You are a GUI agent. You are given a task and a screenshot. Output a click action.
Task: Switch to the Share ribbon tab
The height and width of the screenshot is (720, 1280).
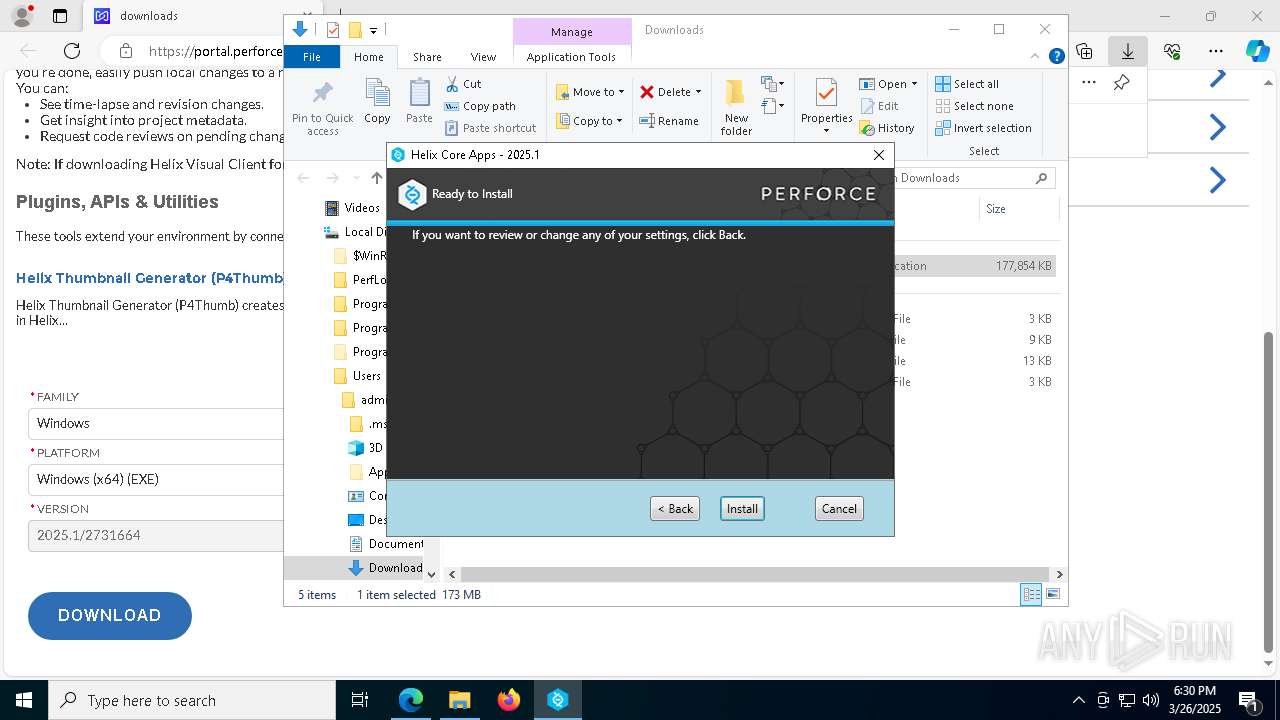[427, 57]
